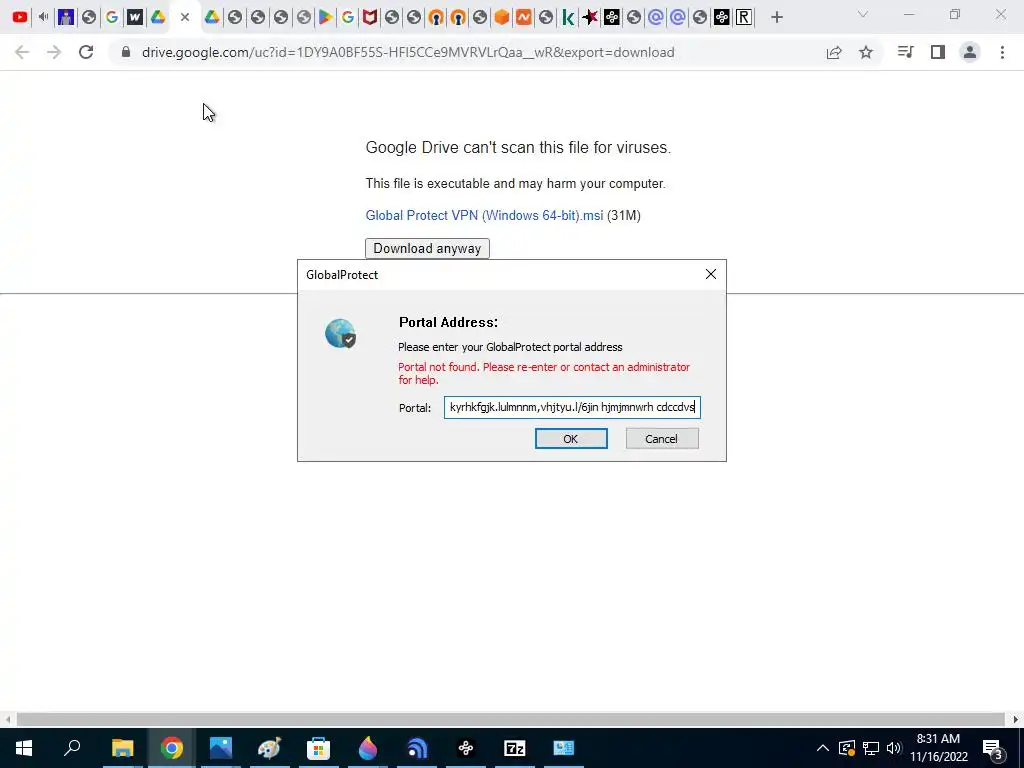The image size is (1024, 768).
Task: Open the tab with the W favicon
Action: point(135,17)
